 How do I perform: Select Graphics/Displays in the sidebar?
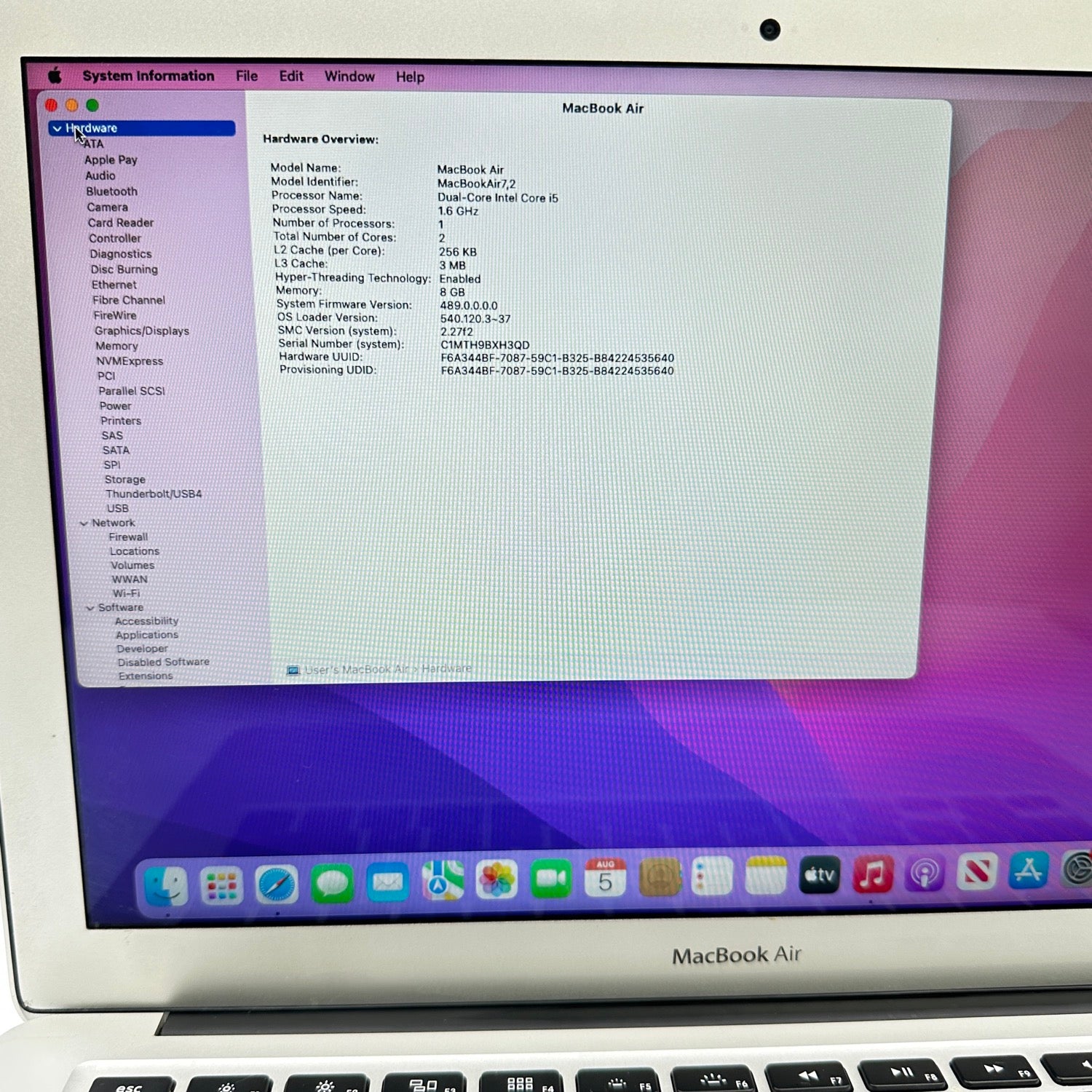coord(142,331)
